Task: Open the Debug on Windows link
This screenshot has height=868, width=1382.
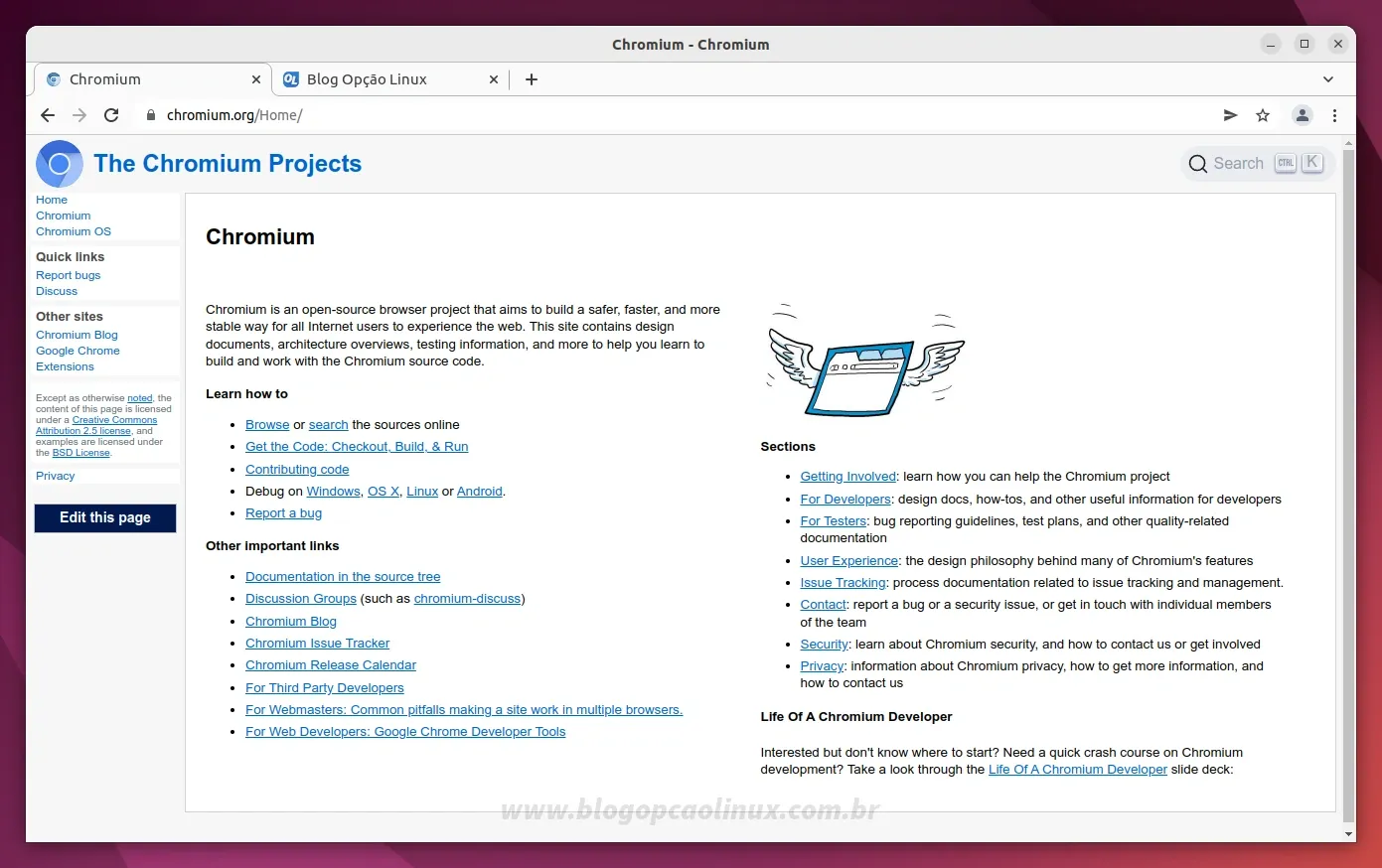Action: coord(333,492)
